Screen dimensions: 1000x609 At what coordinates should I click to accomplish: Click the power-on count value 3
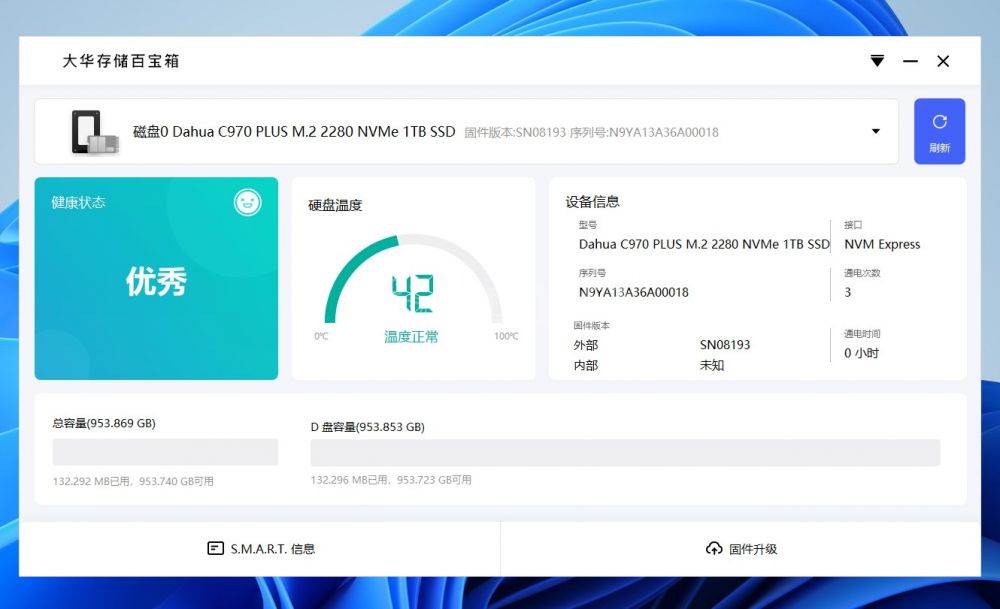pyautogui.click(x=848, y=293)
